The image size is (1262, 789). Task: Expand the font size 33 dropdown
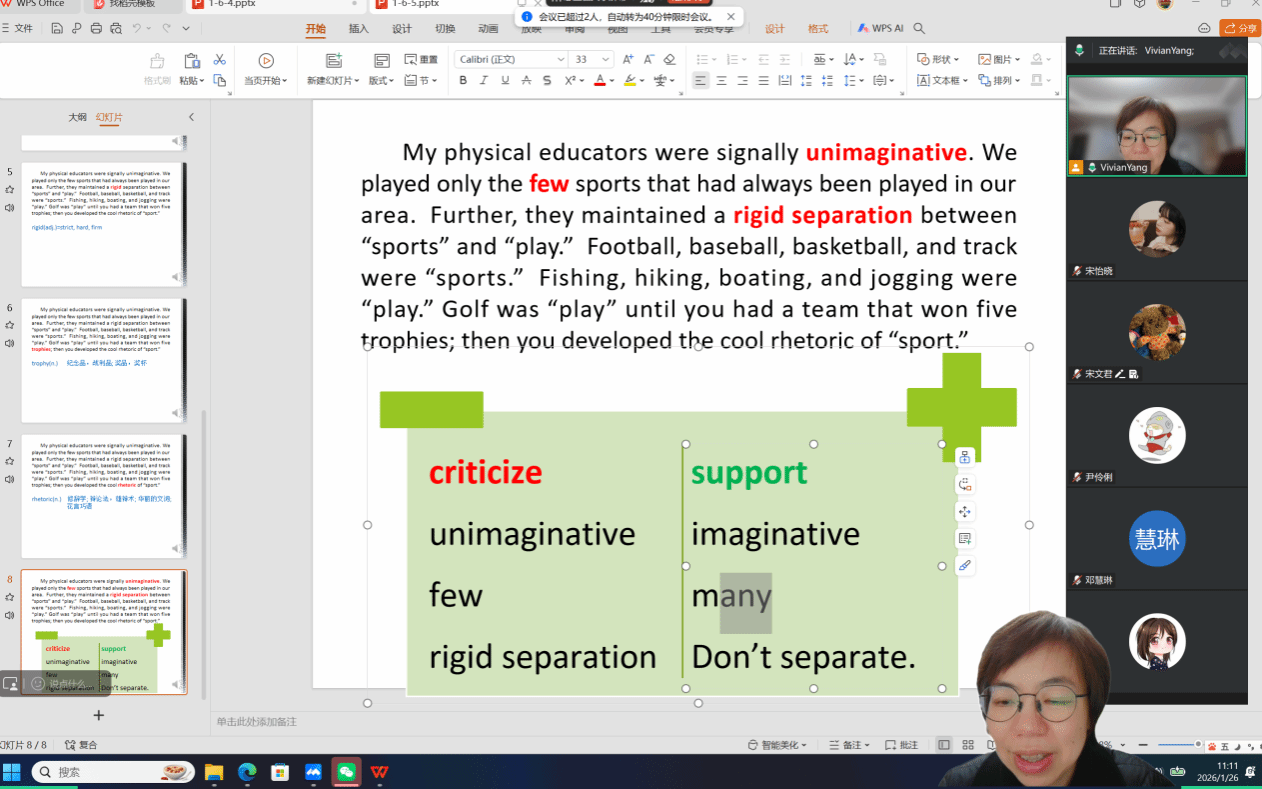tap(605, 60)
